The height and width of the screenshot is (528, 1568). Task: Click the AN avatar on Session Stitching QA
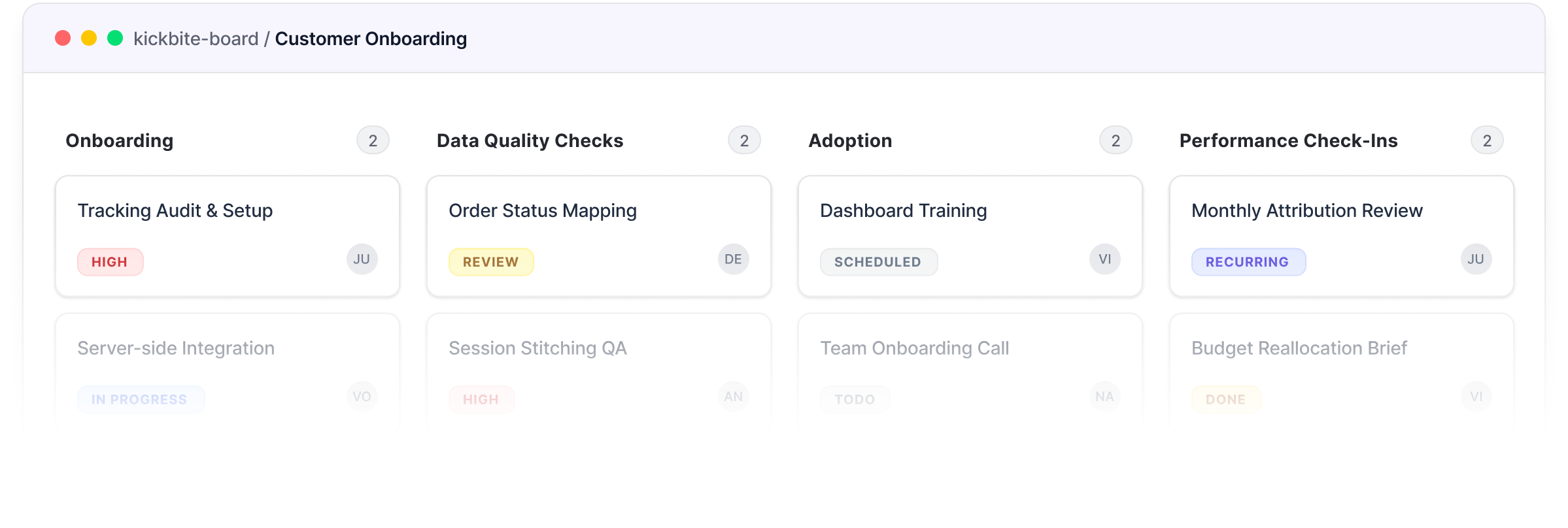click(x=733, y=397)
